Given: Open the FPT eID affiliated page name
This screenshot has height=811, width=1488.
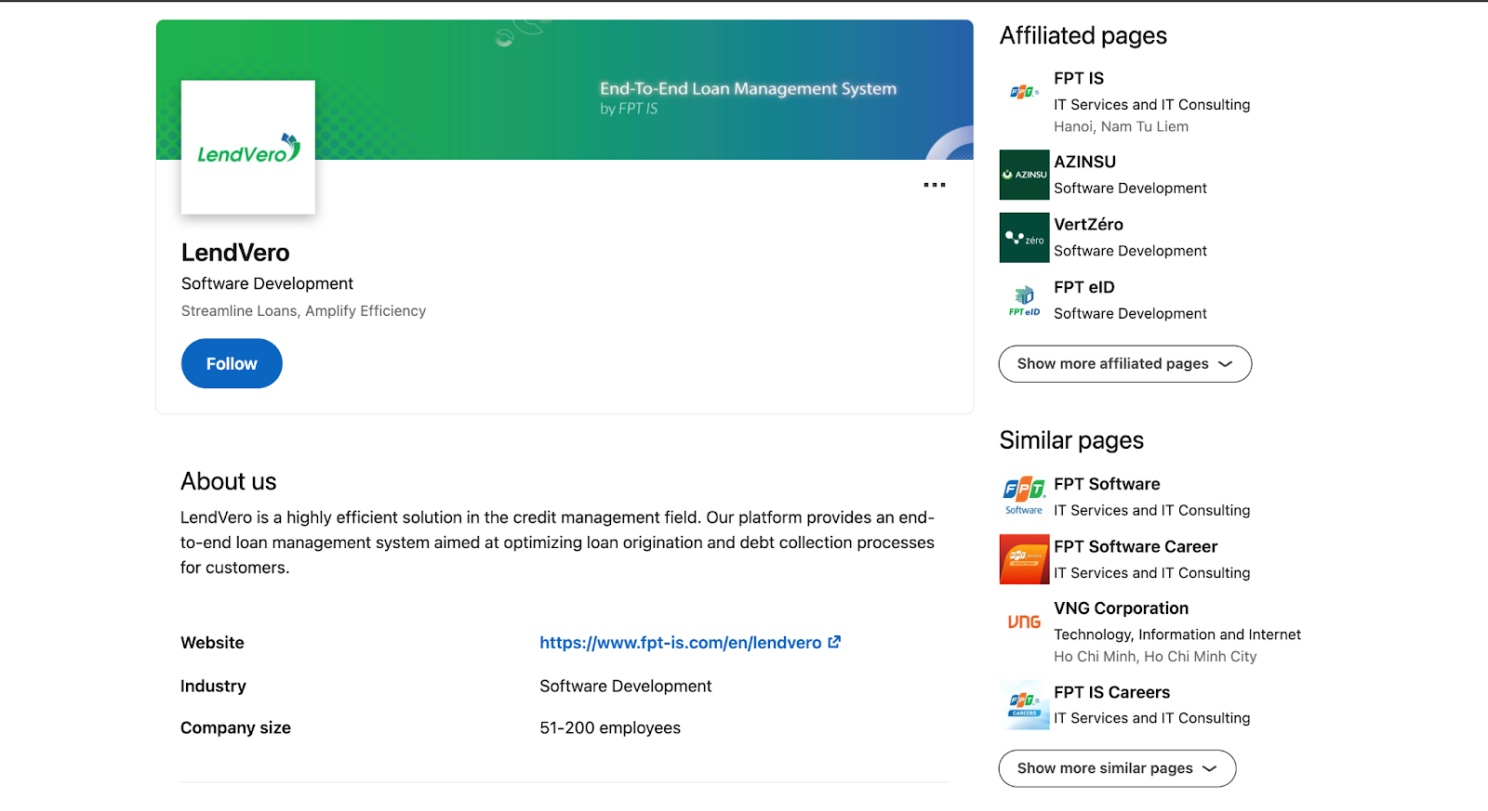Looking at the screenshot, I should click(x=1084, y=287).
